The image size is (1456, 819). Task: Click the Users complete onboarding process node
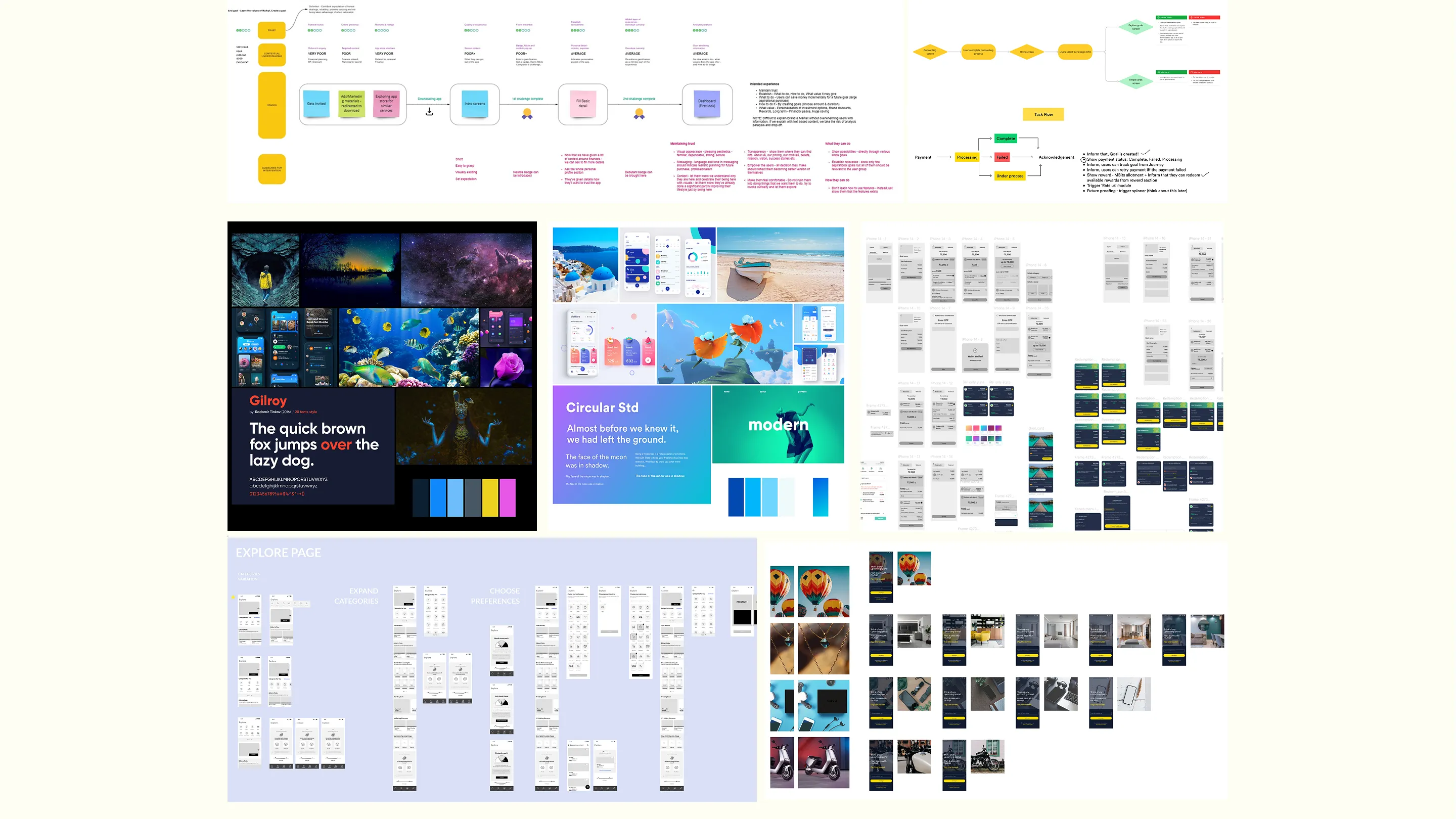978,52
